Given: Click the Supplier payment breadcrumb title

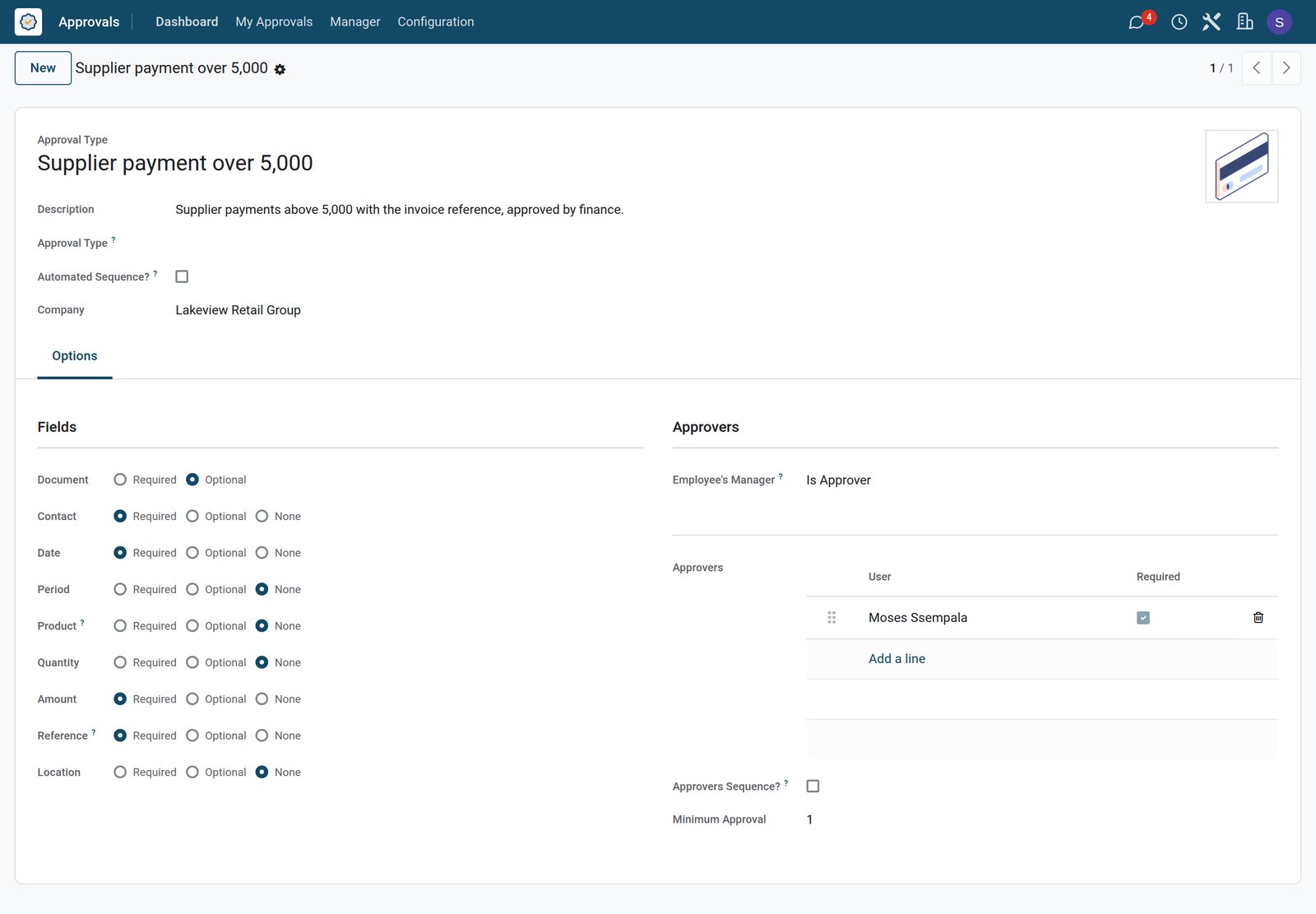Looking at the screenshot, I should click(171, 68).
